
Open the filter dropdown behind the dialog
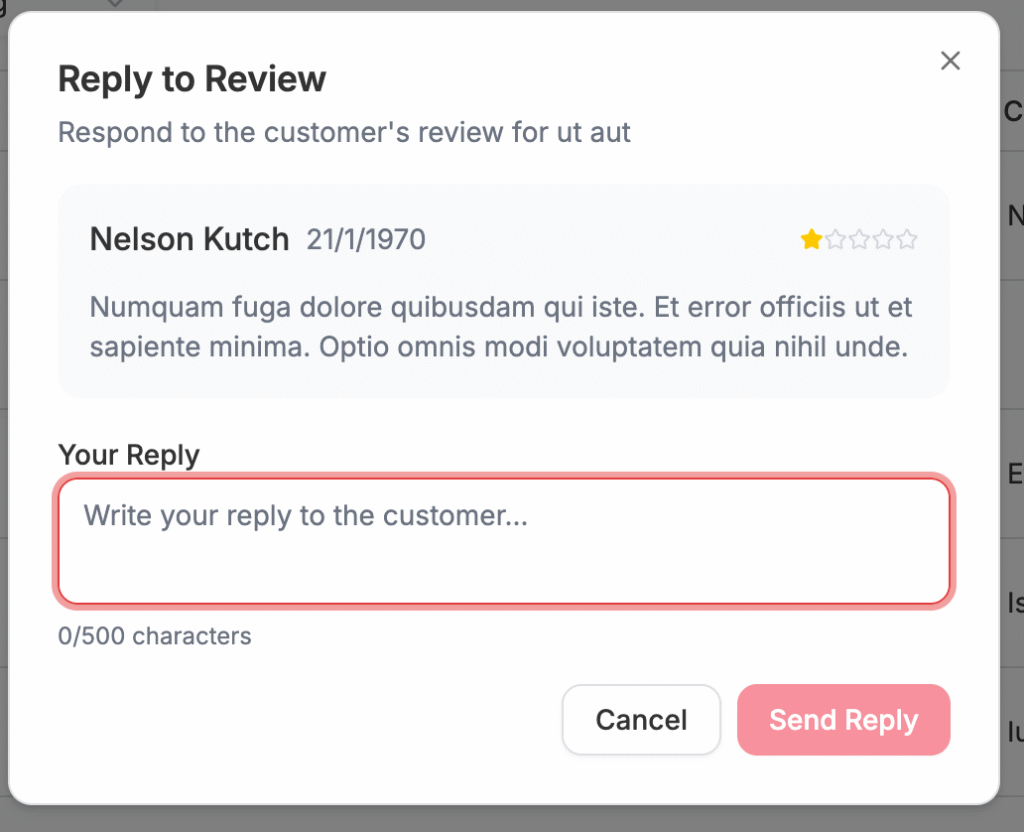[113, 5]
